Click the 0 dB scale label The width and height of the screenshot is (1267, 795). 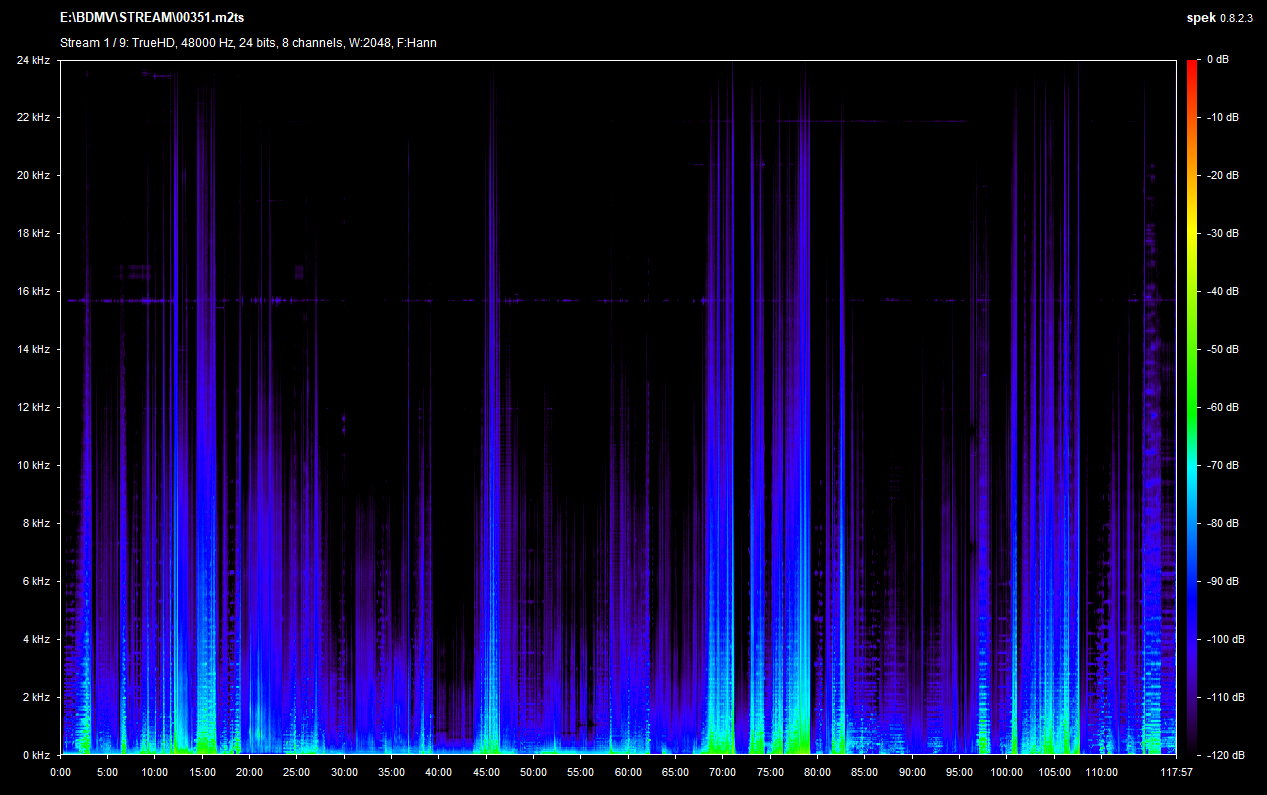click(x=1217, y=60)
